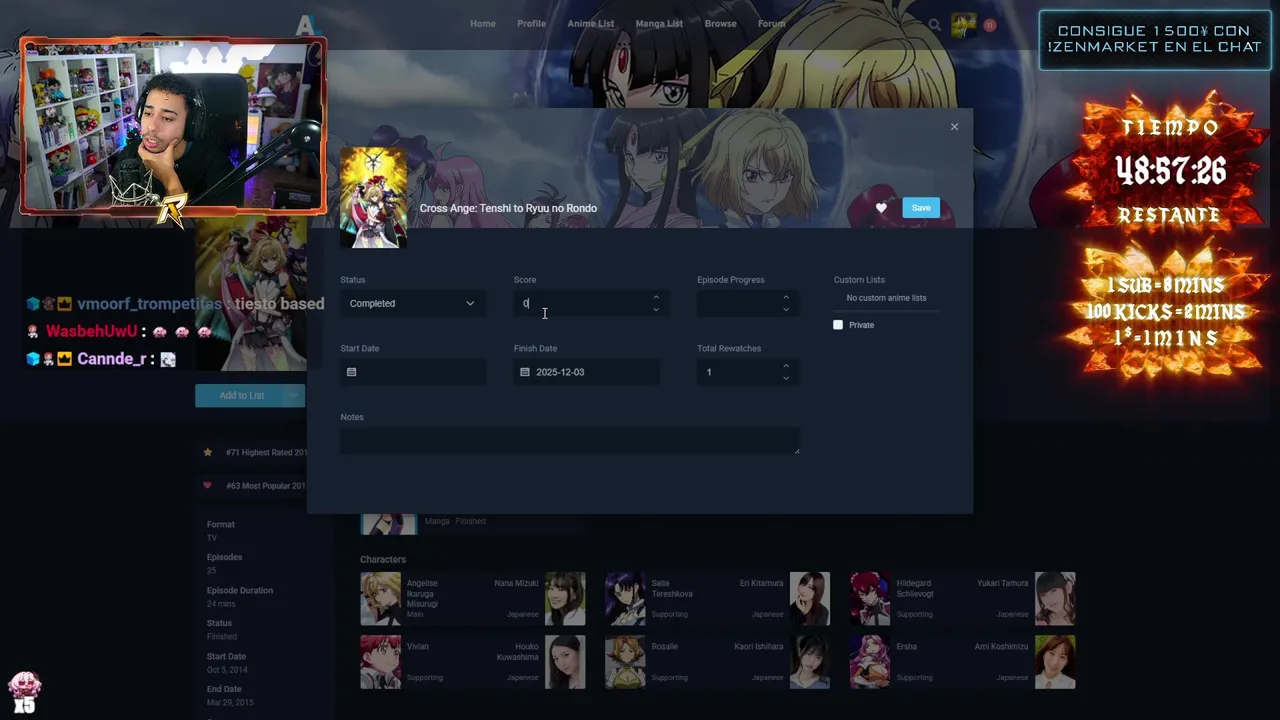The height and width of the screenshot is (720, 1280).
Task: Click the Notes text area
Action: (x=570, y=441)
